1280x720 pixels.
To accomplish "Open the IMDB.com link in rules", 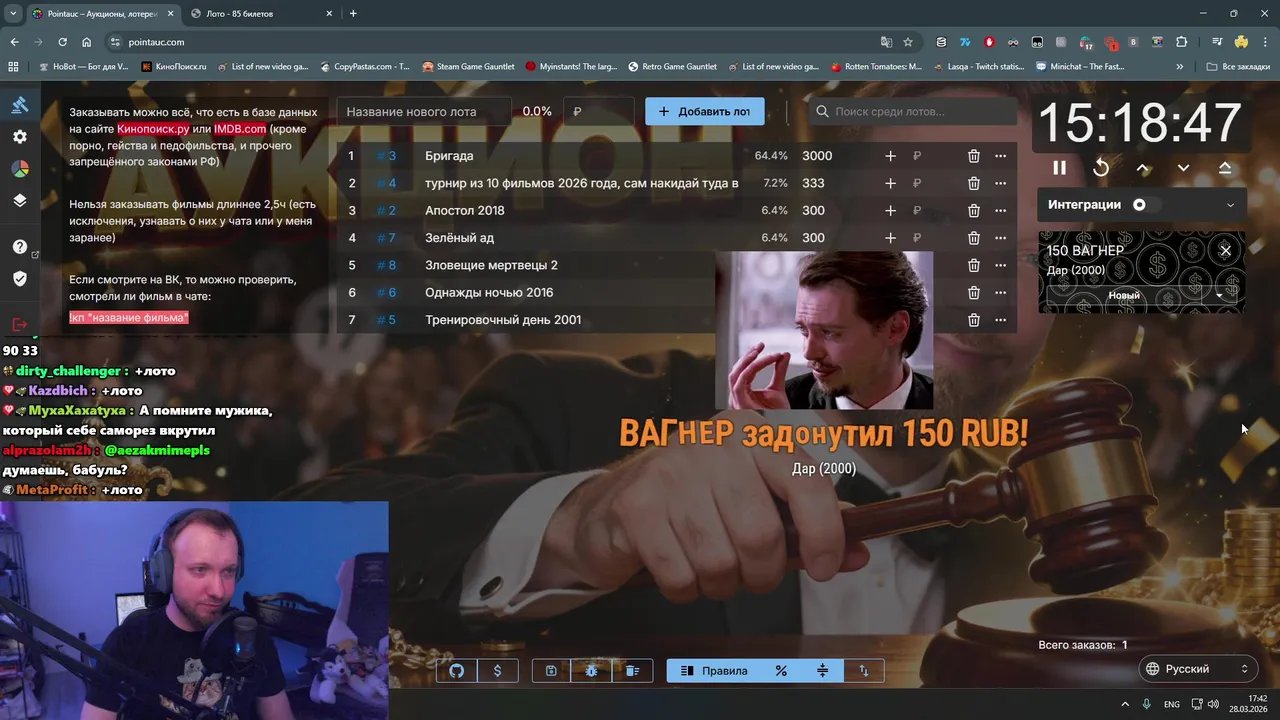I will 240,129.
